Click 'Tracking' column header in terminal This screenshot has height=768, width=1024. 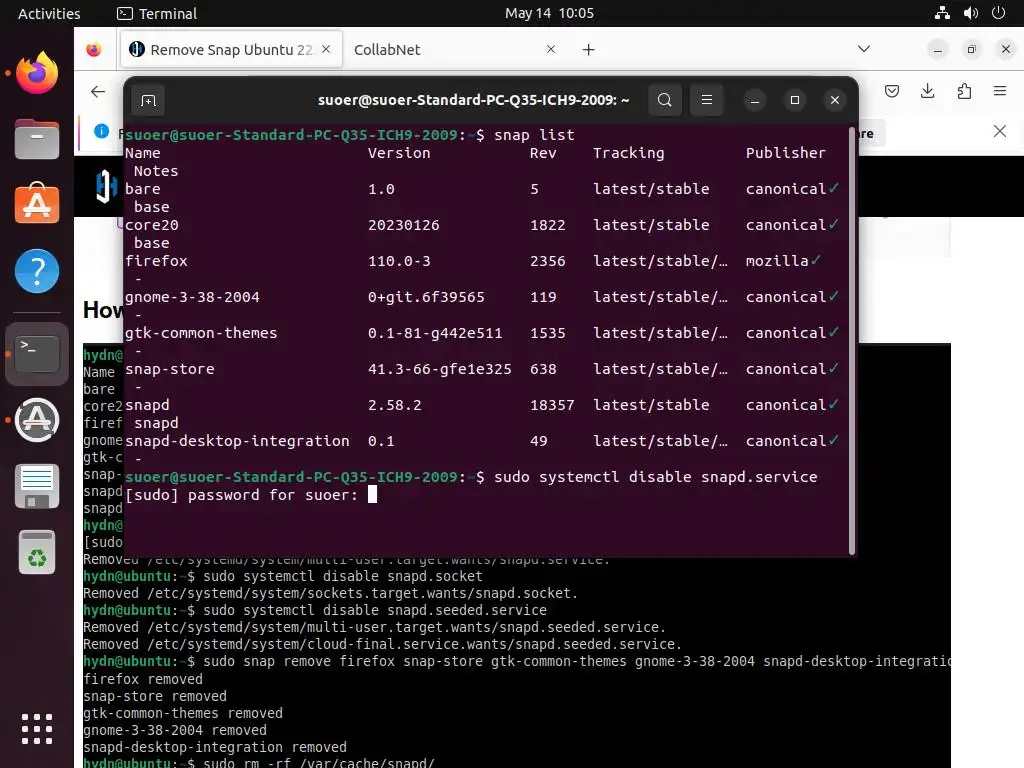point(628,153)
